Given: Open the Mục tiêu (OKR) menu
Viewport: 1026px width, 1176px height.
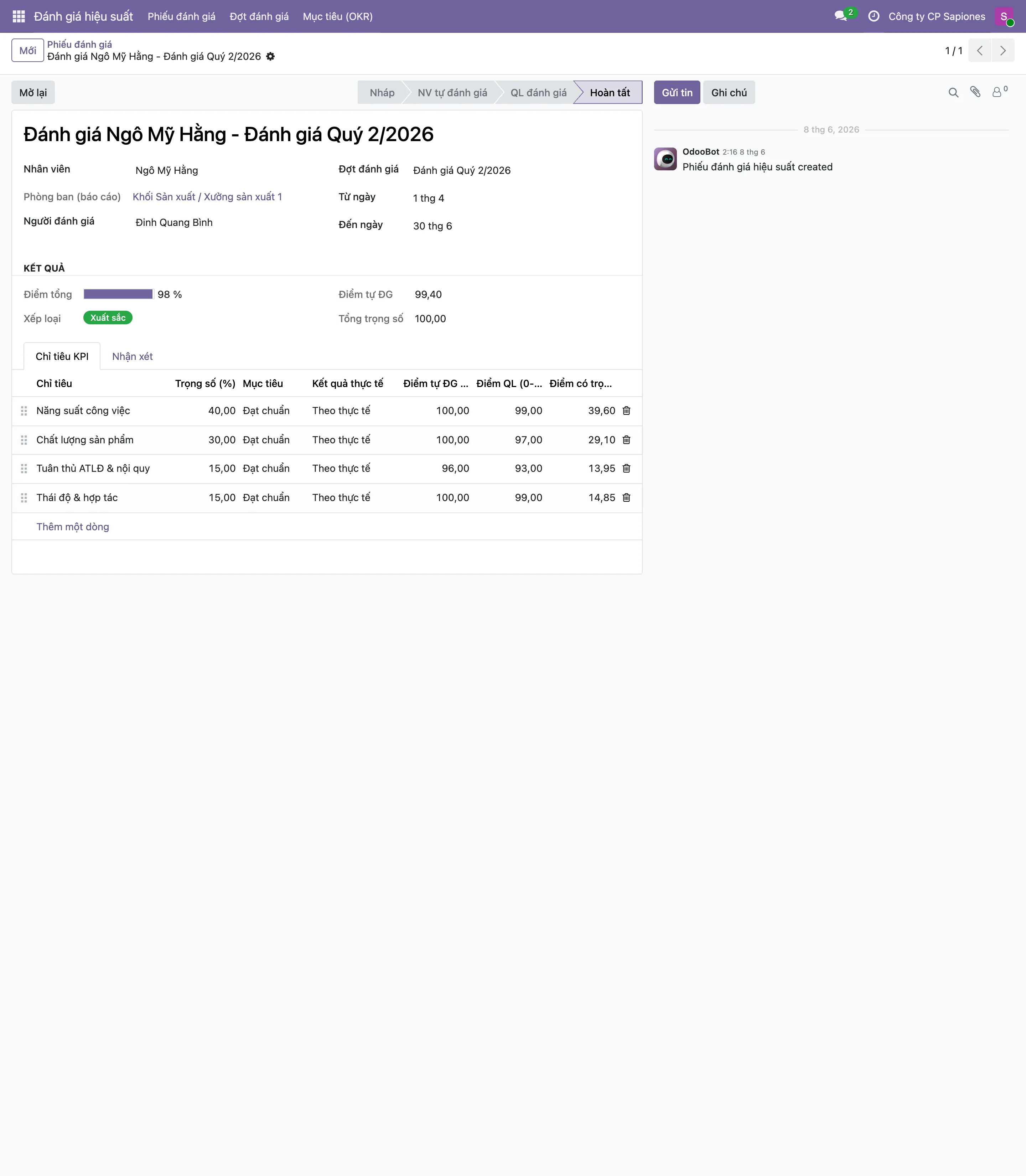Looking at the screenshot, I should click(x=337, y=16).
